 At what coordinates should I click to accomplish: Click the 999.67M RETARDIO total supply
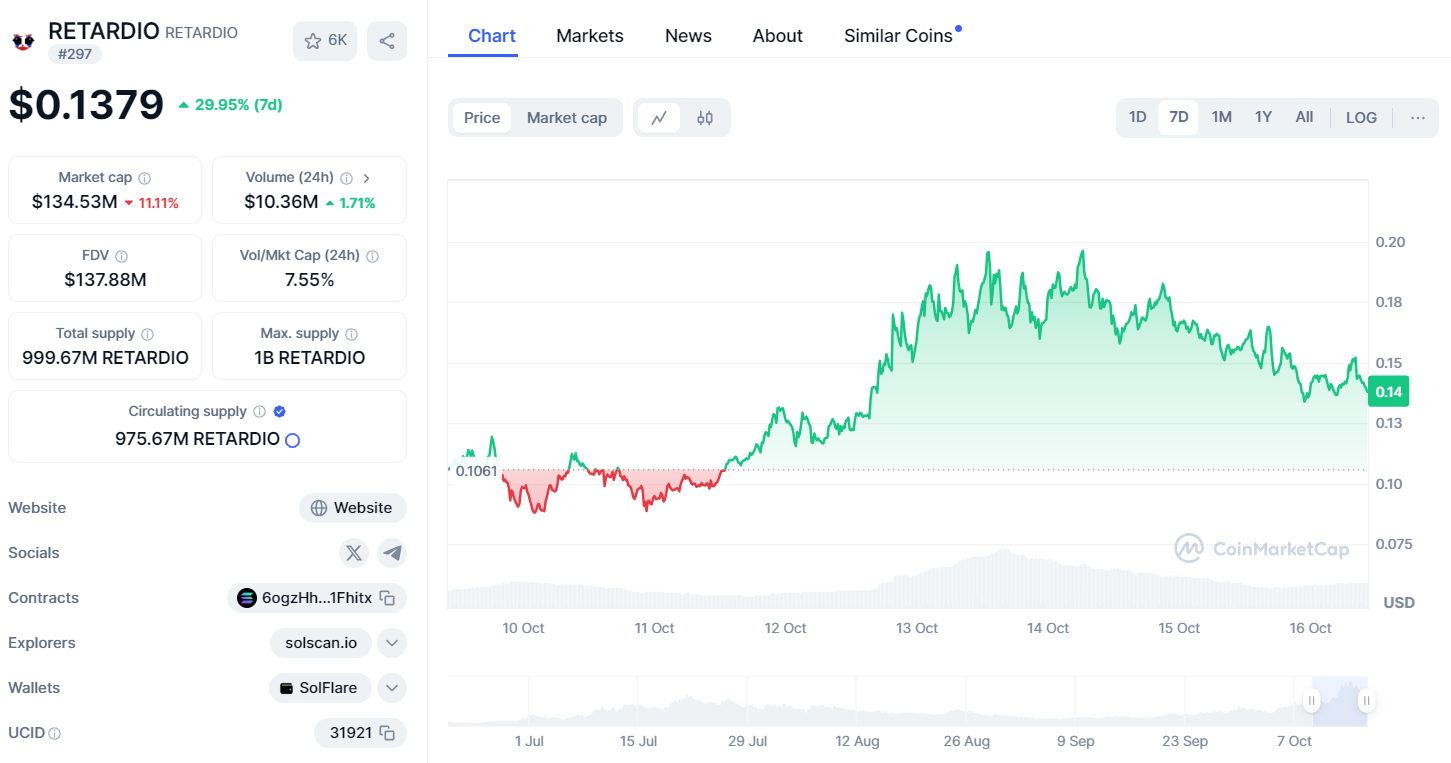[x=105, y=358]
